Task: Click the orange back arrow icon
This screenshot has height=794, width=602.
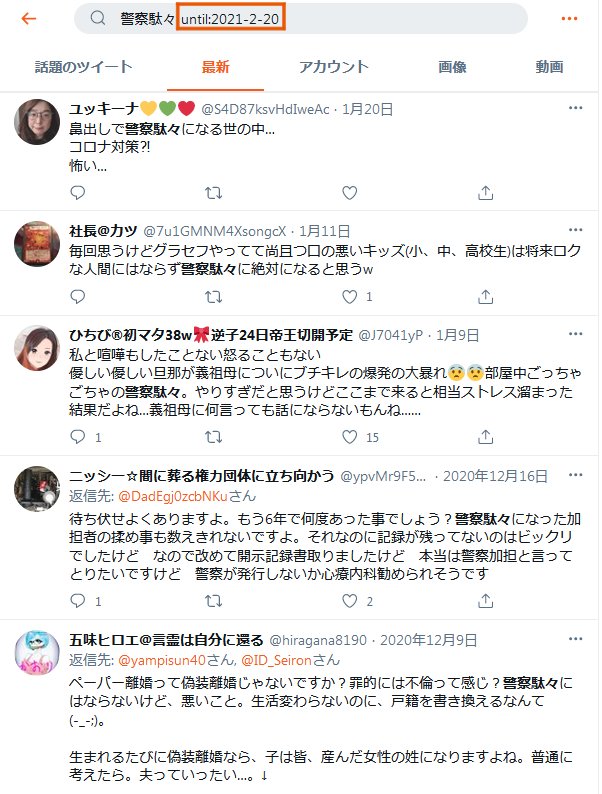Action: pyautogui.click(x=29, y=19)
